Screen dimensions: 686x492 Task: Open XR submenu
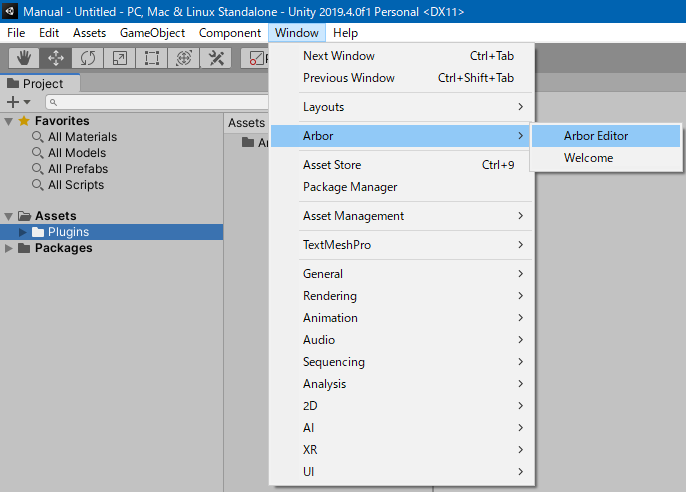point(402,450)
